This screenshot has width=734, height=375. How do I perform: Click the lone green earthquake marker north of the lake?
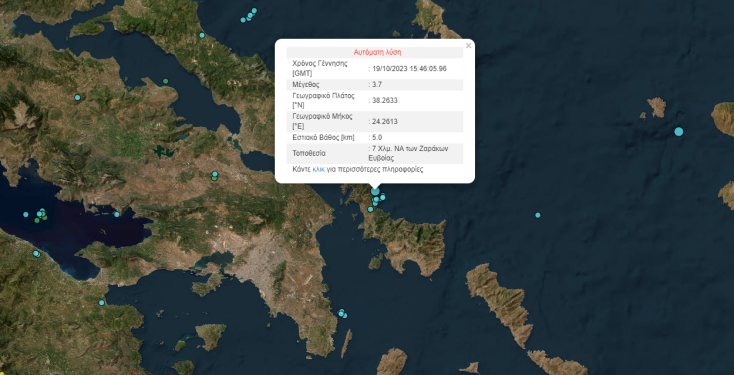(165, 81)
